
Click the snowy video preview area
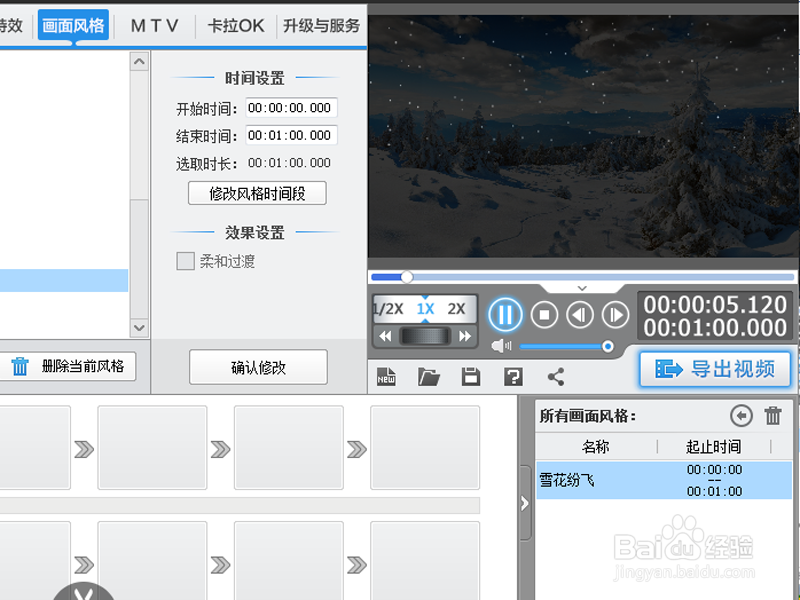point(582,136)
